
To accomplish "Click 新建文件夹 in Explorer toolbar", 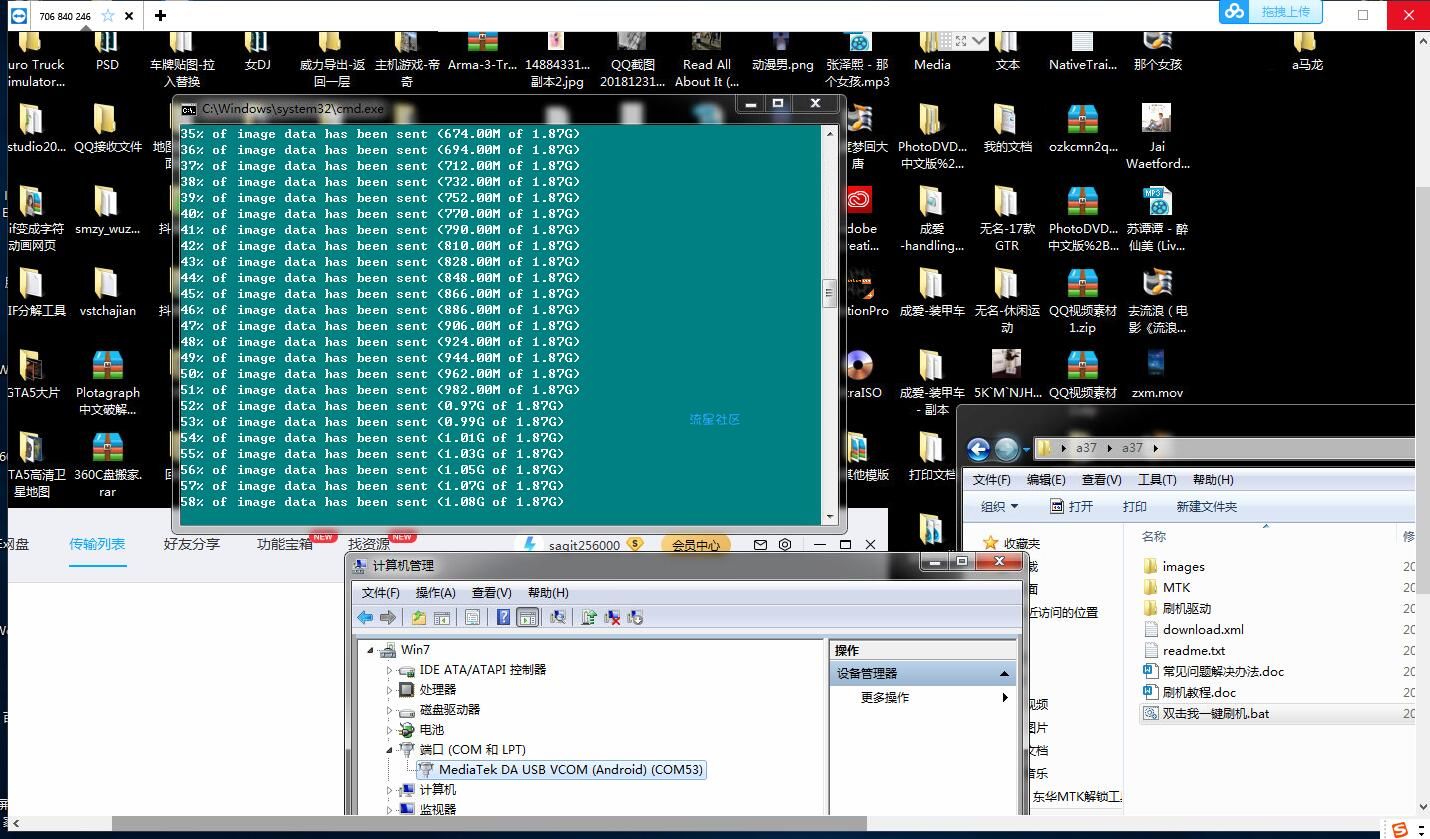I will coord(1207,507).
